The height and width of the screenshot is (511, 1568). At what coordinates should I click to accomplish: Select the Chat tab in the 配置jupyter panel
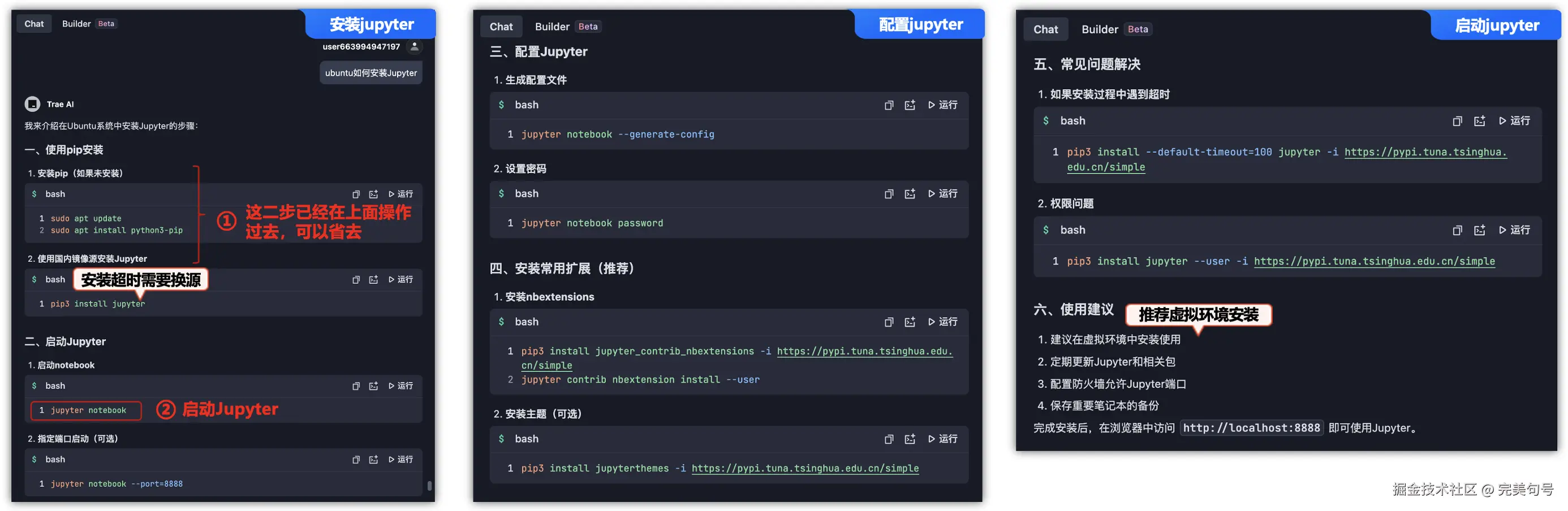point(501,27)
